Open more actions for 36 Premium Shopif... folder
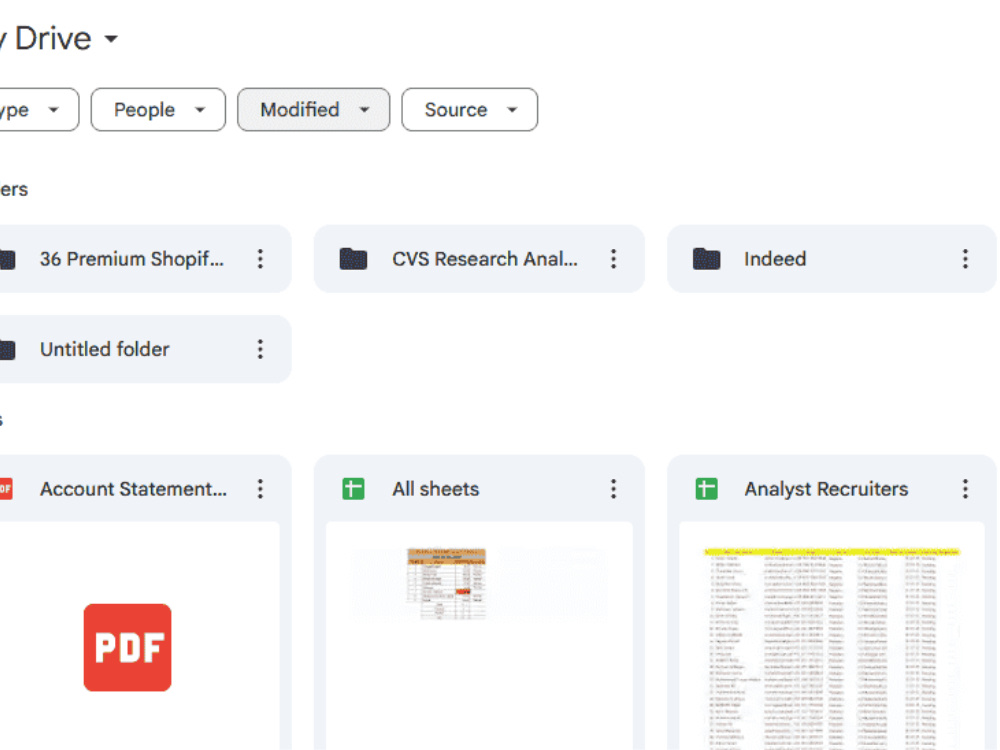Viewport: 1000px width, 750px height. 260,259
